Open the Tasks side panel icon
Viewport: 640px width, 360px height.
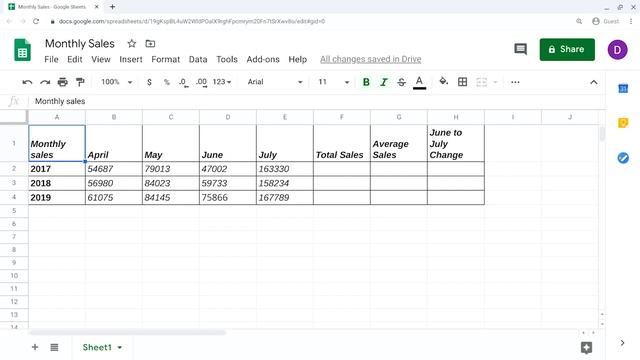623,158
